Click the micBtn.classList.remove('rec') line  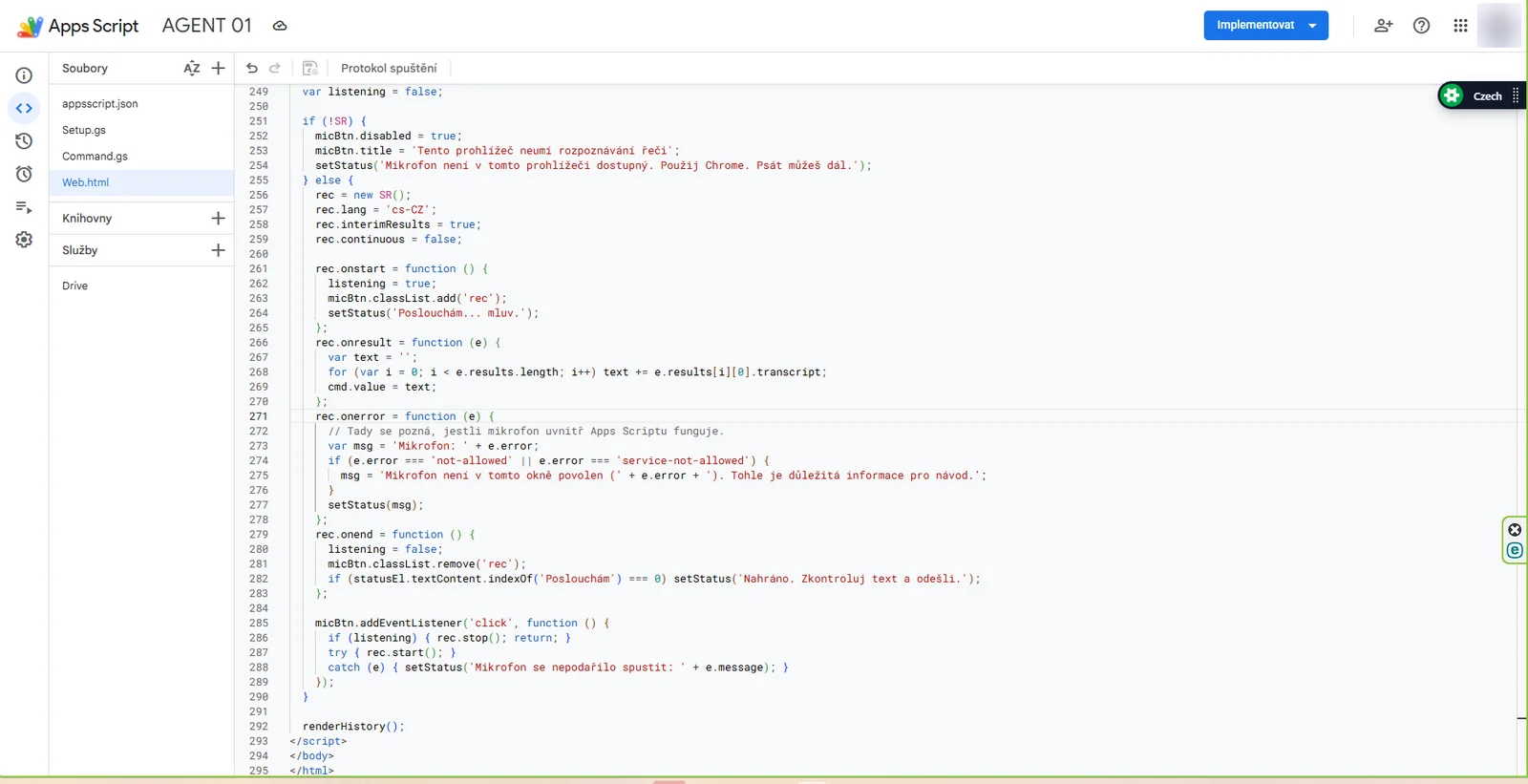click(427, 563)
